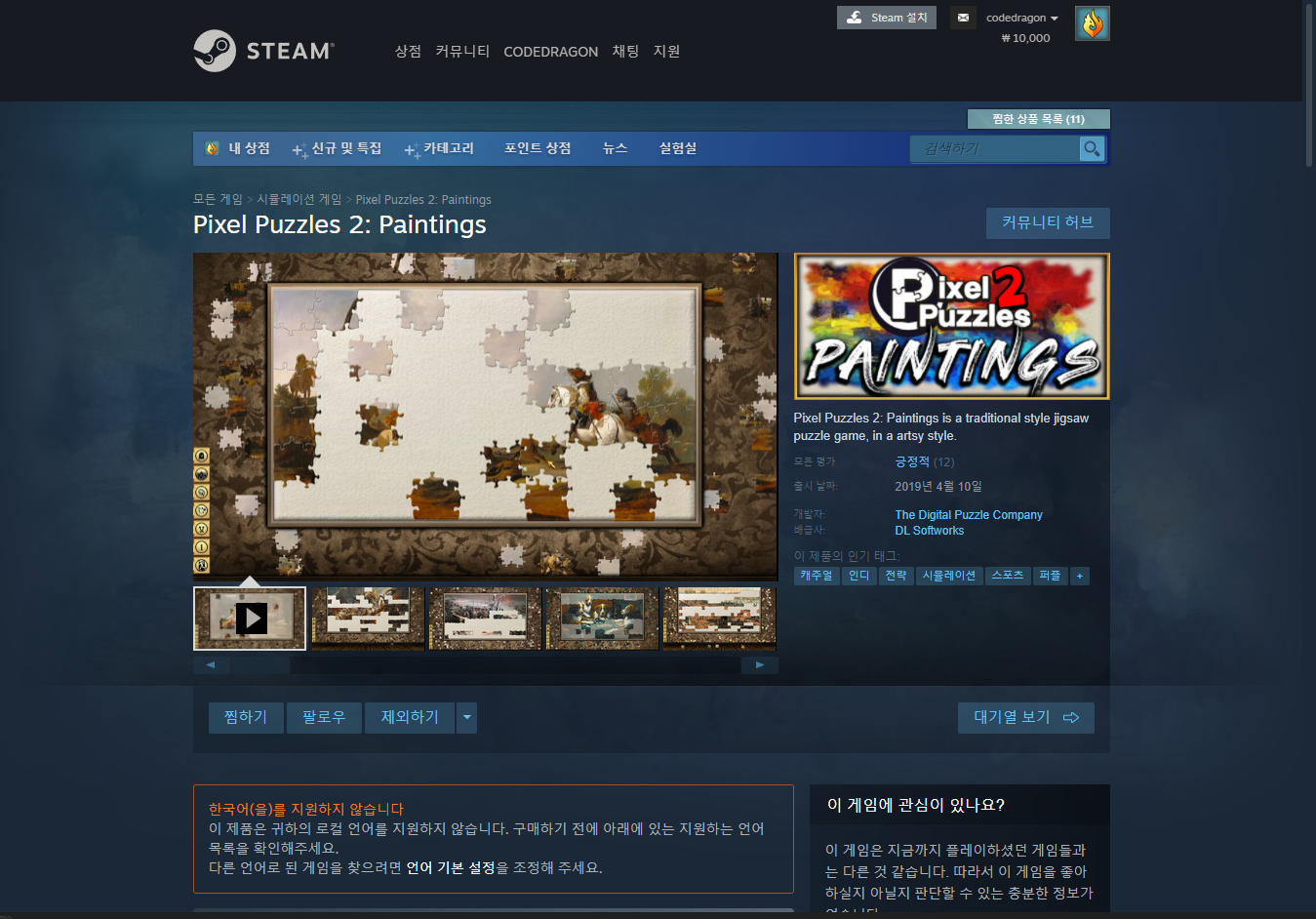1316x919 pixels.
Task: Click 커뮤니티 허브 button
Action: (1048, 222)
